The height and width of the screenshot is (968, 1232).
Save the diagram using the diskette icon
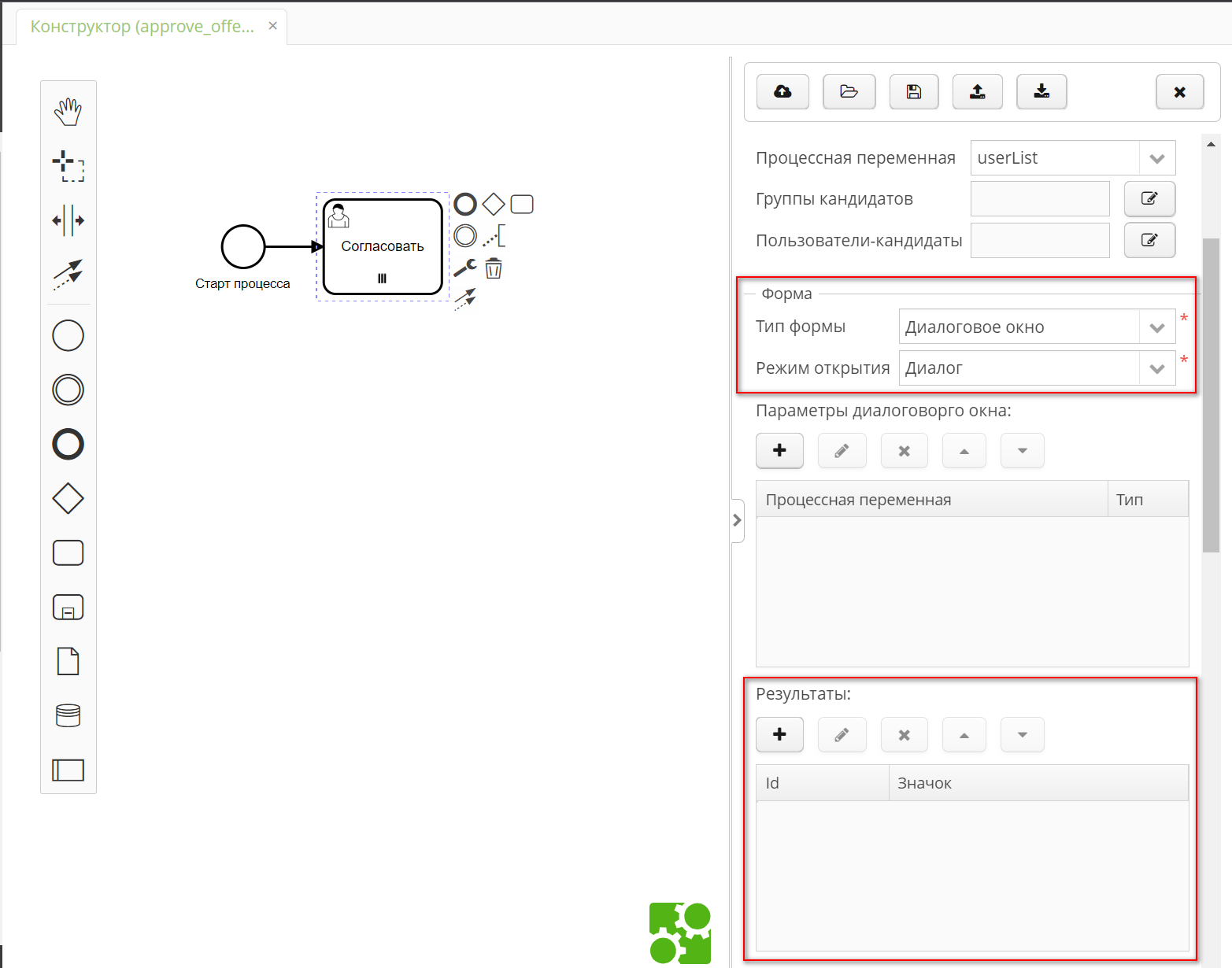tap(913, 92)
